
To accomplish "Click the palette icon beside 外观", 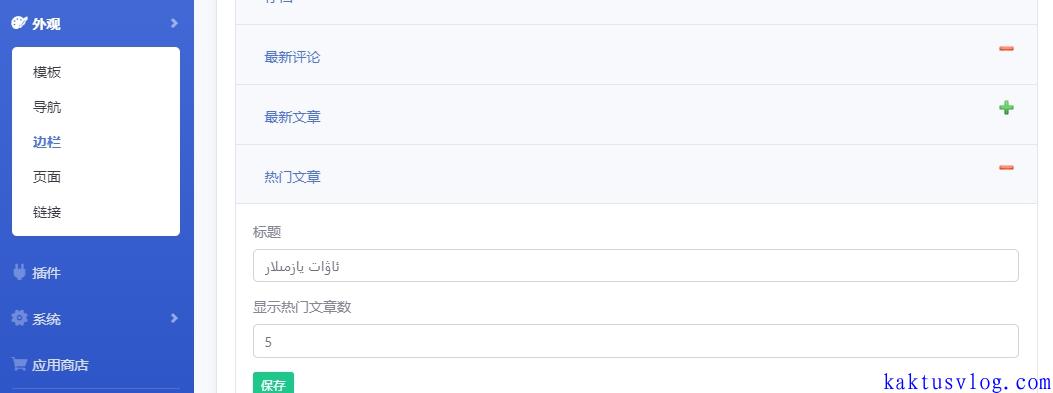I will [x=19, y=23].
